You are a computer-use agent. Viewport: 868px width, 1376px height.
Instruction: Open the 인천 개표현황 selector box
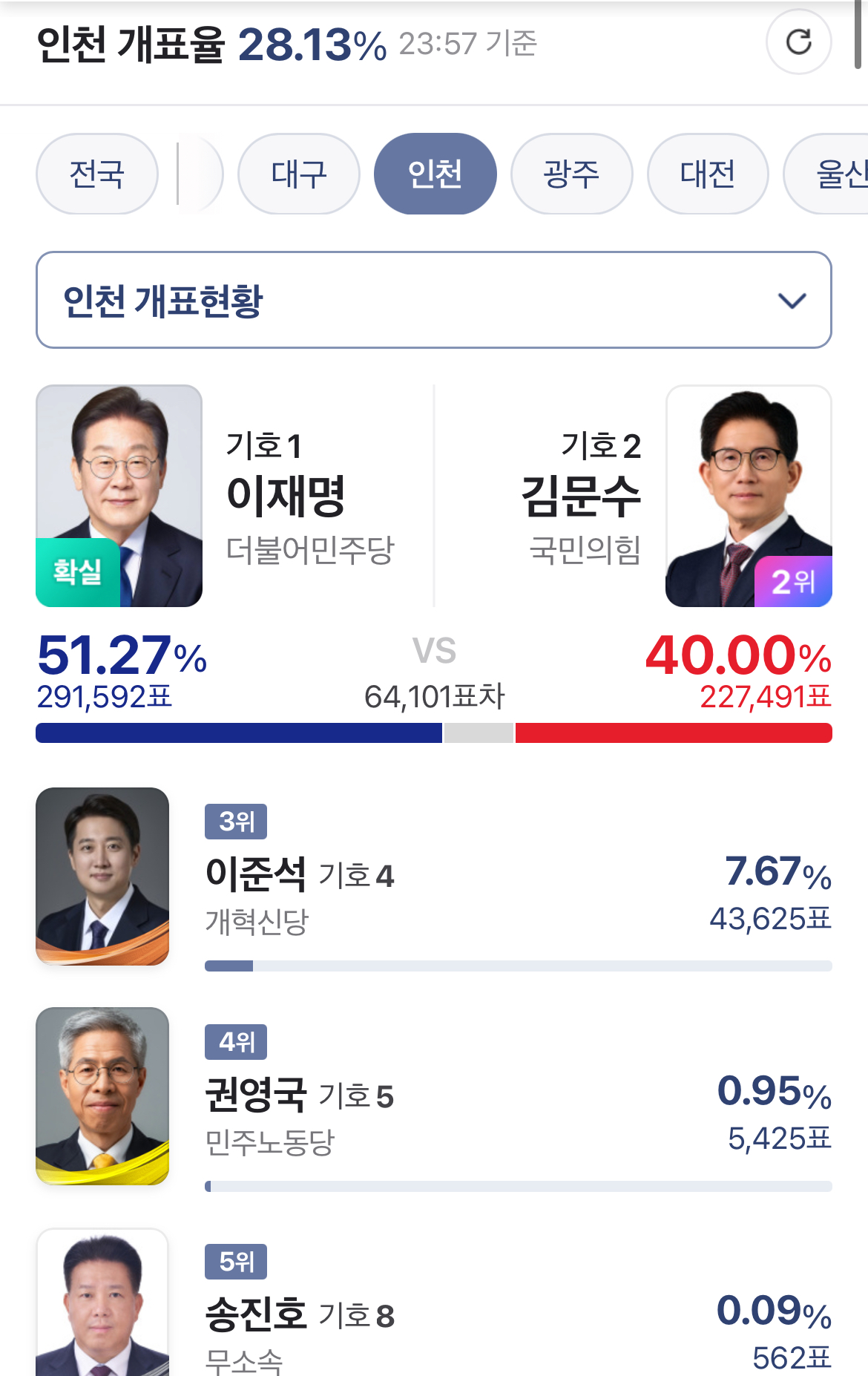click(x=433, y=300)
